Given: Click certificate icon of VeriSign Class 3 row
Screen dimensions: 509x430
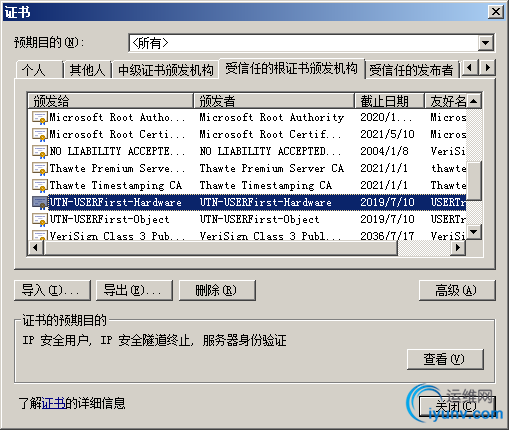Looking at the screenshot, I should [39, 235].
